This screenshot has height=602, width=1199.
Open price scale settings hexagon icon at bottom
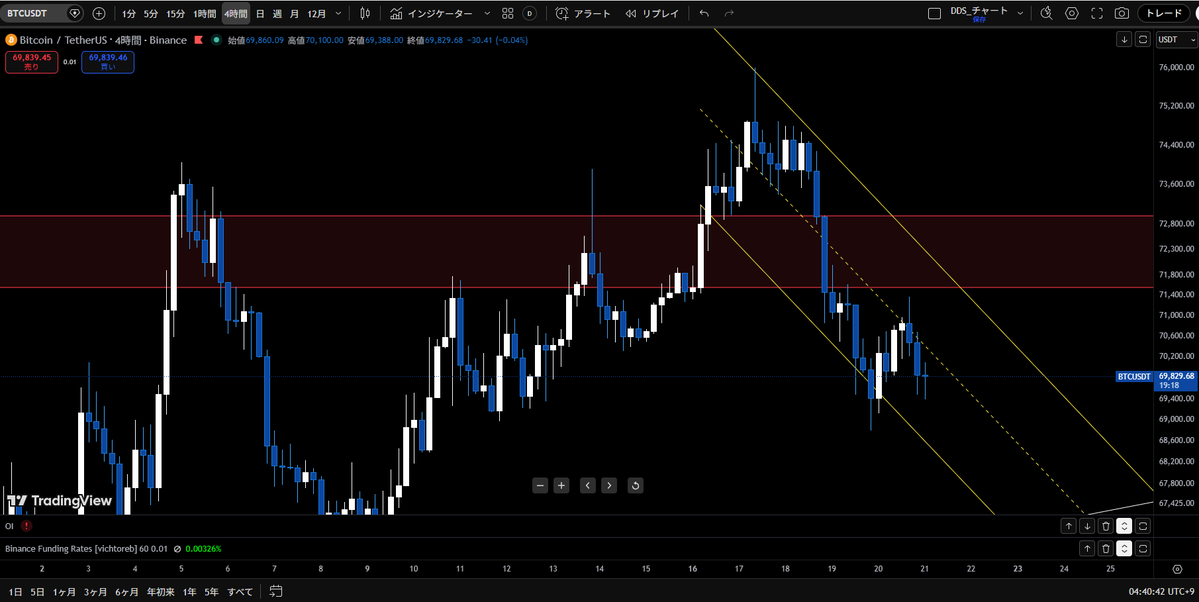tap(1177, 569)
